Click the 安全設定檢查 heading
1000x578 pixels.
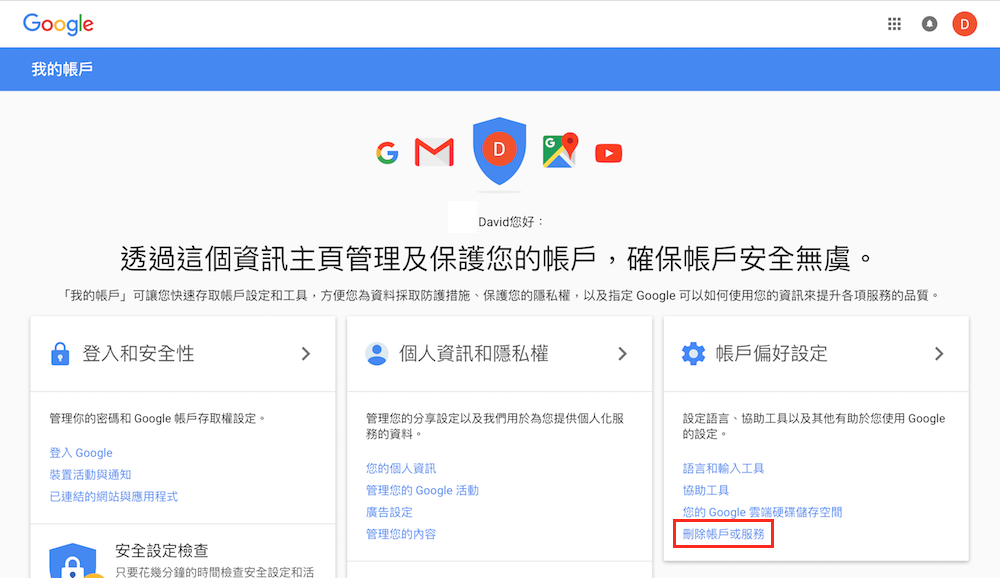(x=161, y=551)
